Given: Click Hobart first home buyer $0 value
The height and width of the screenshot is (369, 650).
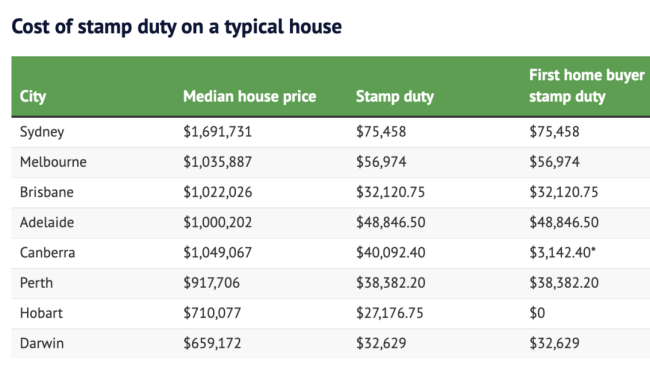Looking at the screenshot, I should point(537,313).
